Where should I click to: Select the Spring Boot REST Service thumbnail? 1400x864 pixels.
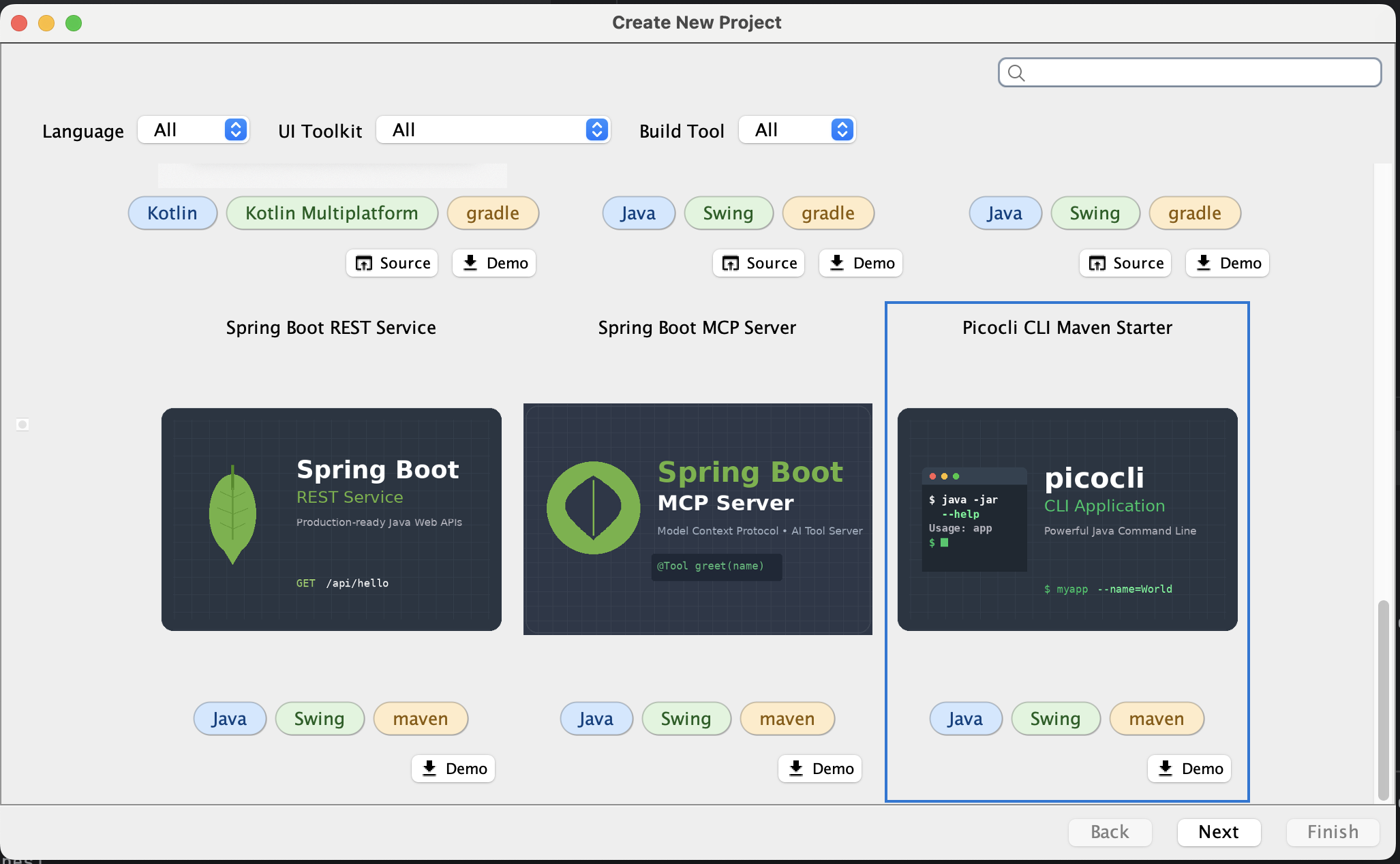pos(331,519)
